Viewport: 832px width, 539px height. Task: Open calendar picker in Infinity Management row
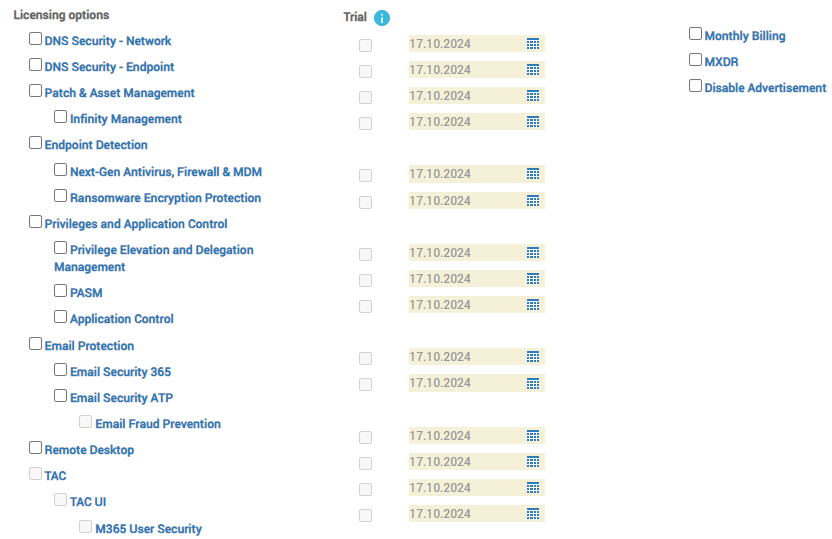[x=533, y=122]
